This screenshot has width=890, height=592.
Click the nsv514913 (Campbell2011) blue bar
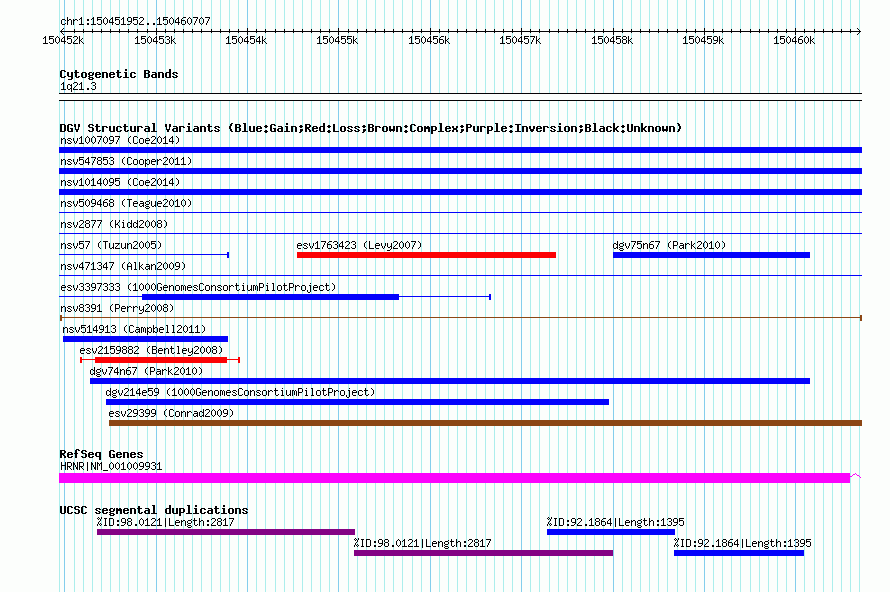(145, 339)
